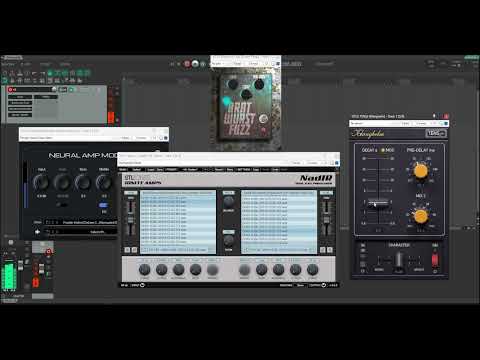Click the Param button in Neural Amp window header
The image size is (480, 360).
tap(125, 138)
